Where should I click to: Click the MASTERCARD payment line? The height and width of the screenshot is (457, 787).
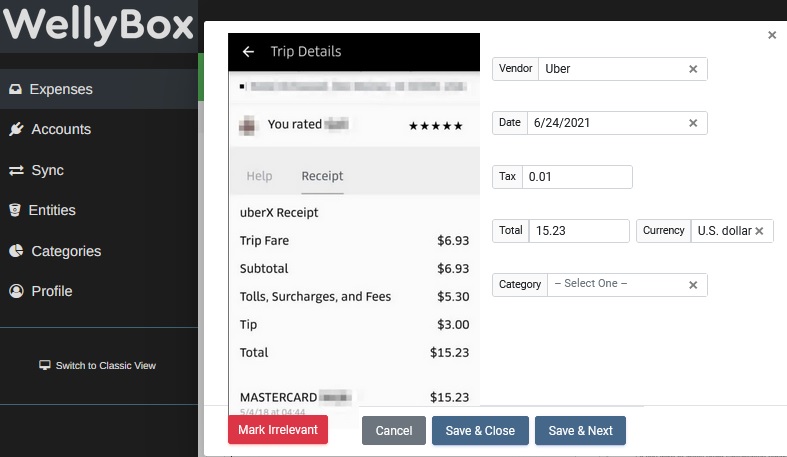(354, 397)
